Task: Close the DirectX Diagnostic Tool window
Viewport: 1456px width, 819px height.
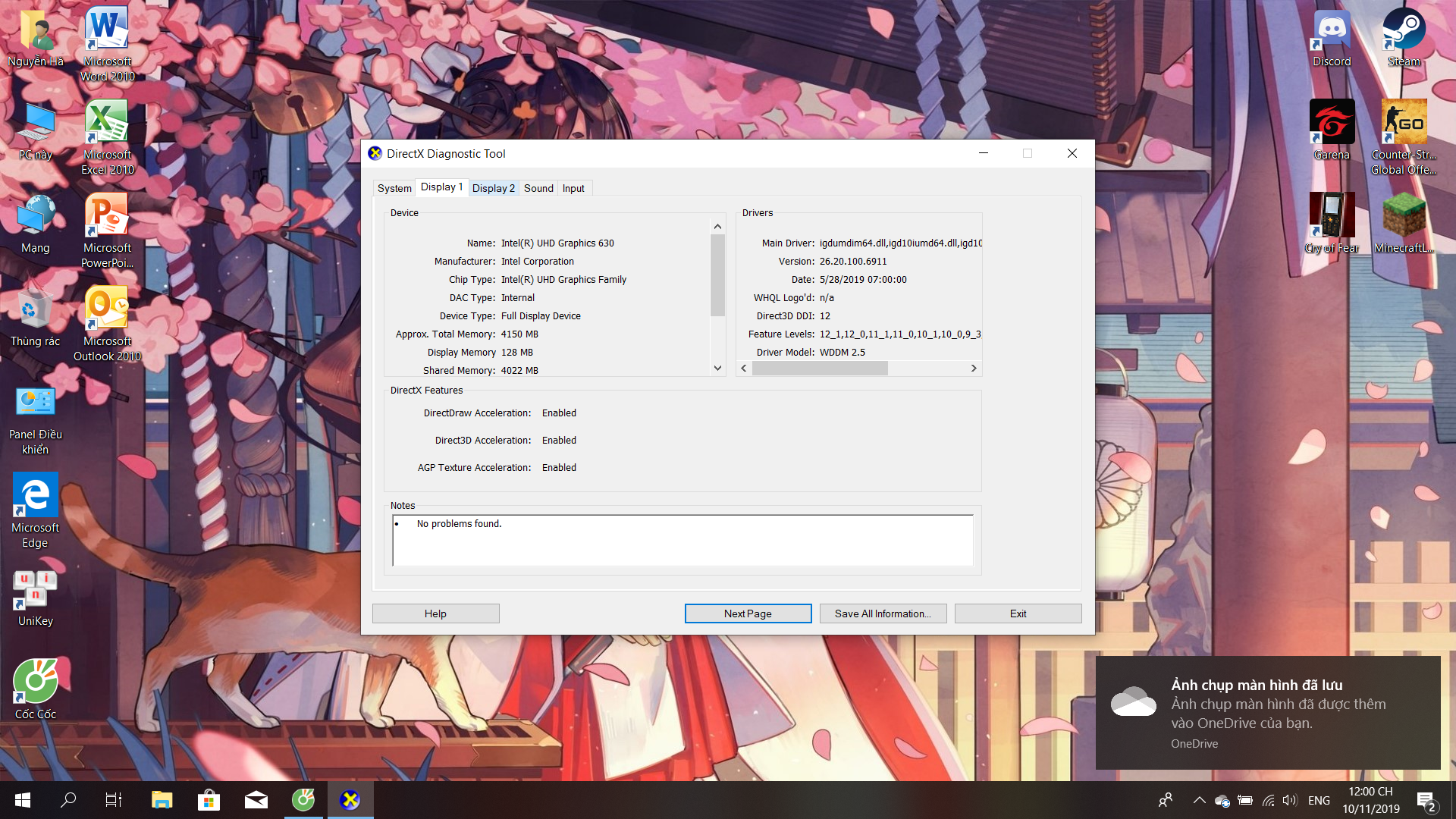Action: tap(1072, 153)
